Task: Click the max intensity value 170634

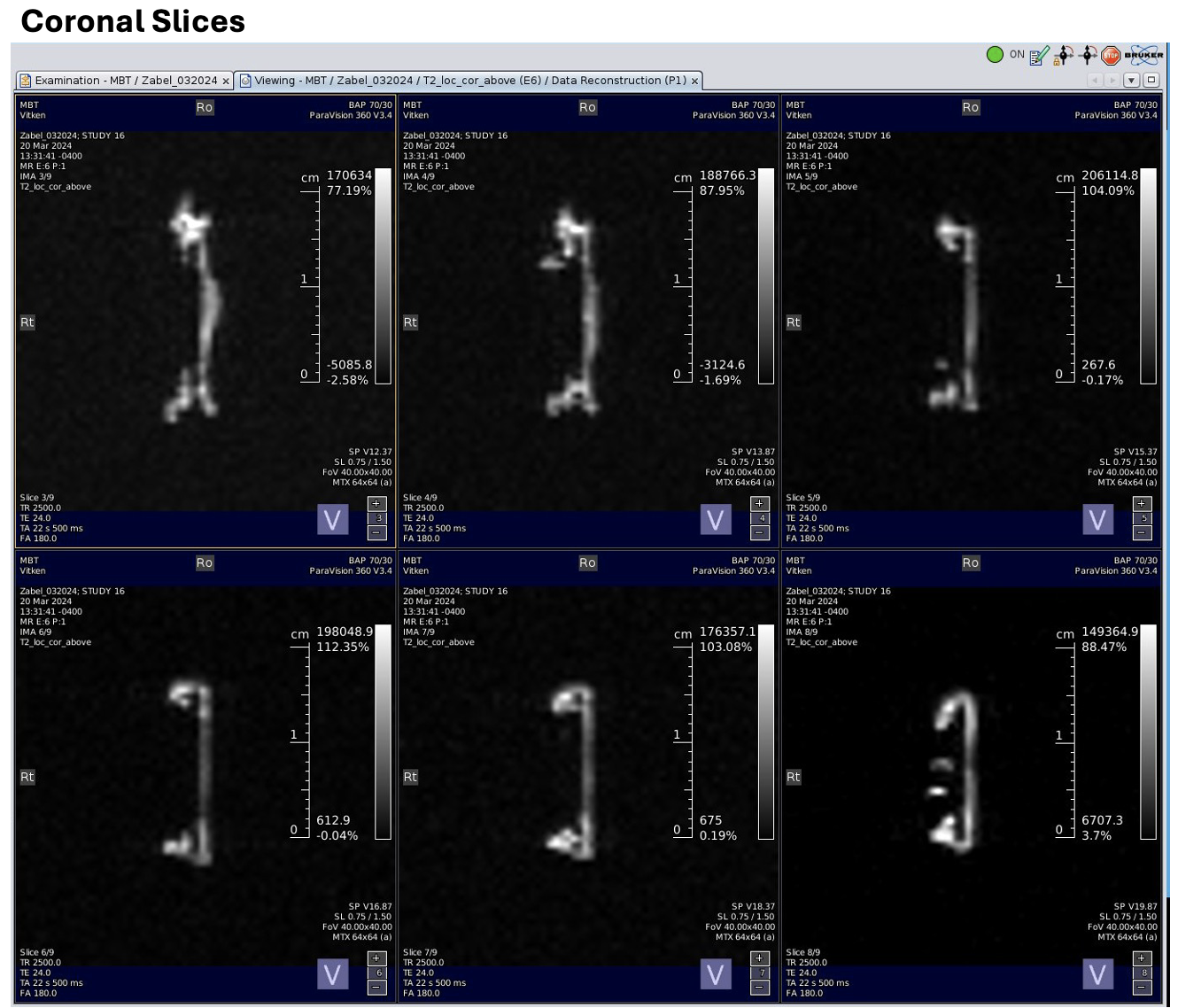Action: [x=350, y=175]
